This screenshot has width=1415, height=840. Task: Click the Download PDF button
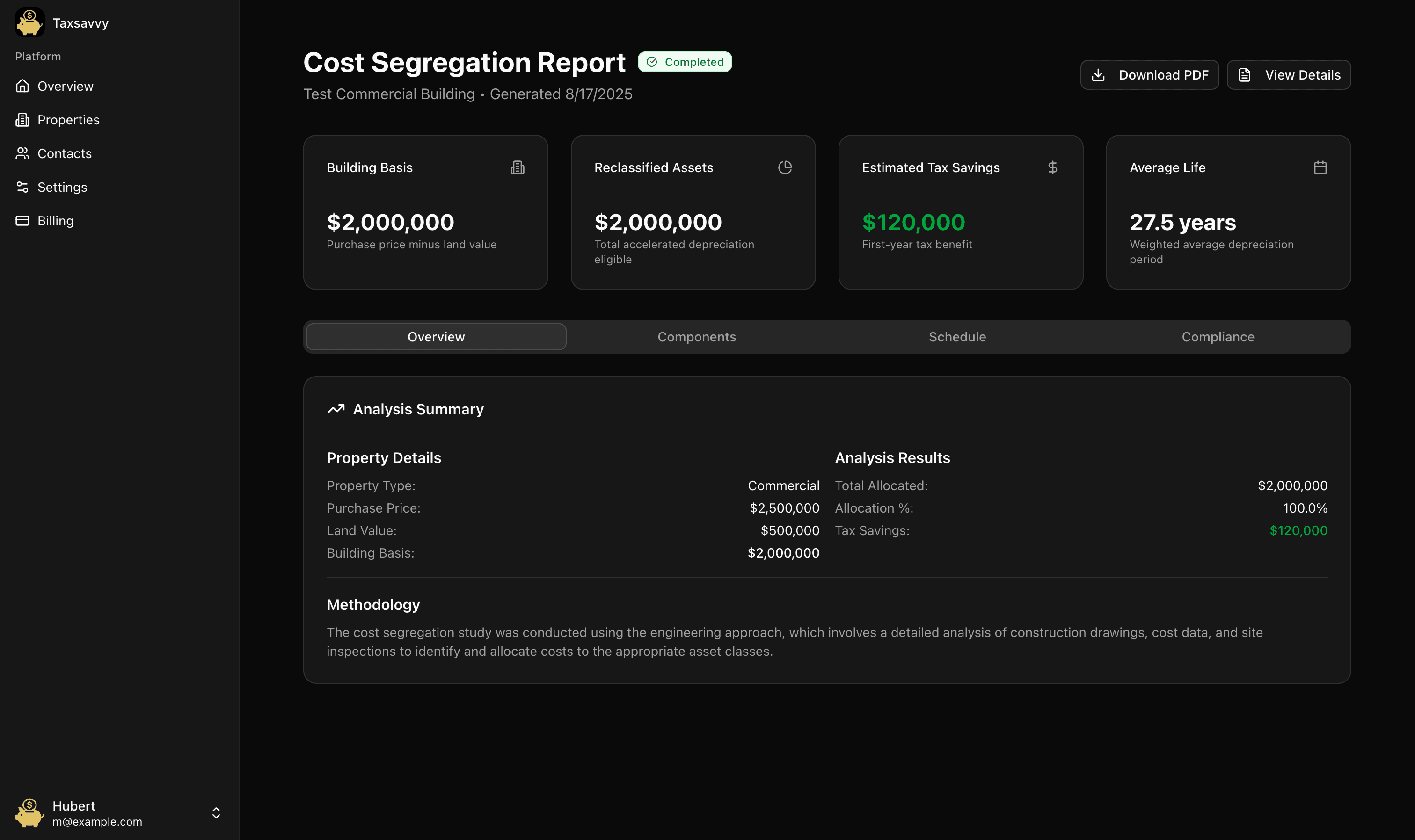click(1149, 74)
